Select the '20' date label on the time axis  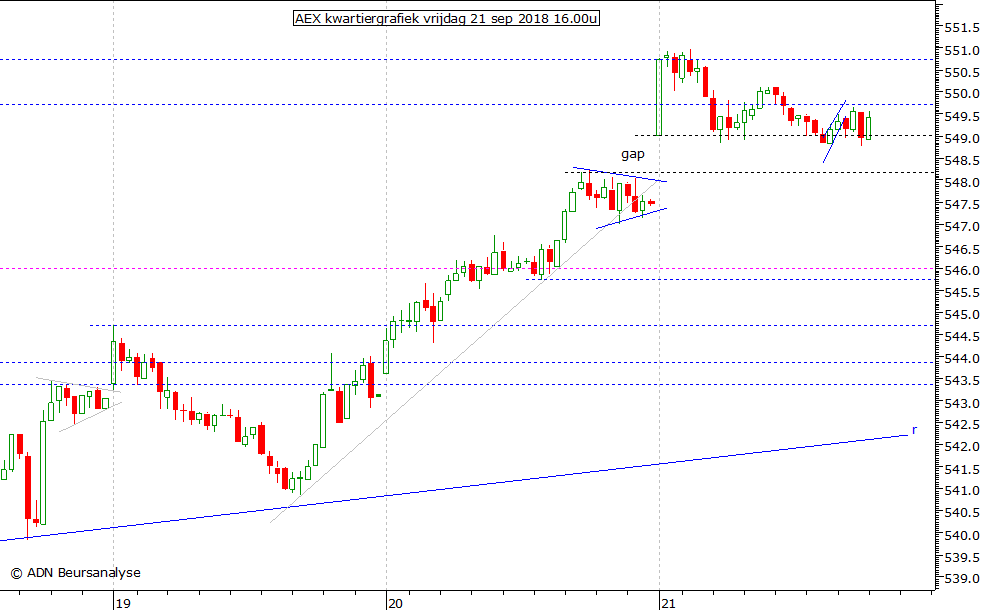tap(395, 603)
